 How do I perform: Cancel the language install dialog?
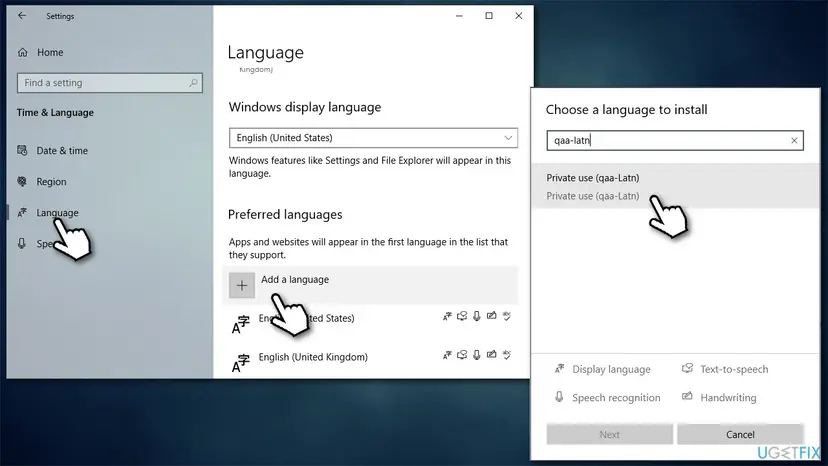point(740,434)
